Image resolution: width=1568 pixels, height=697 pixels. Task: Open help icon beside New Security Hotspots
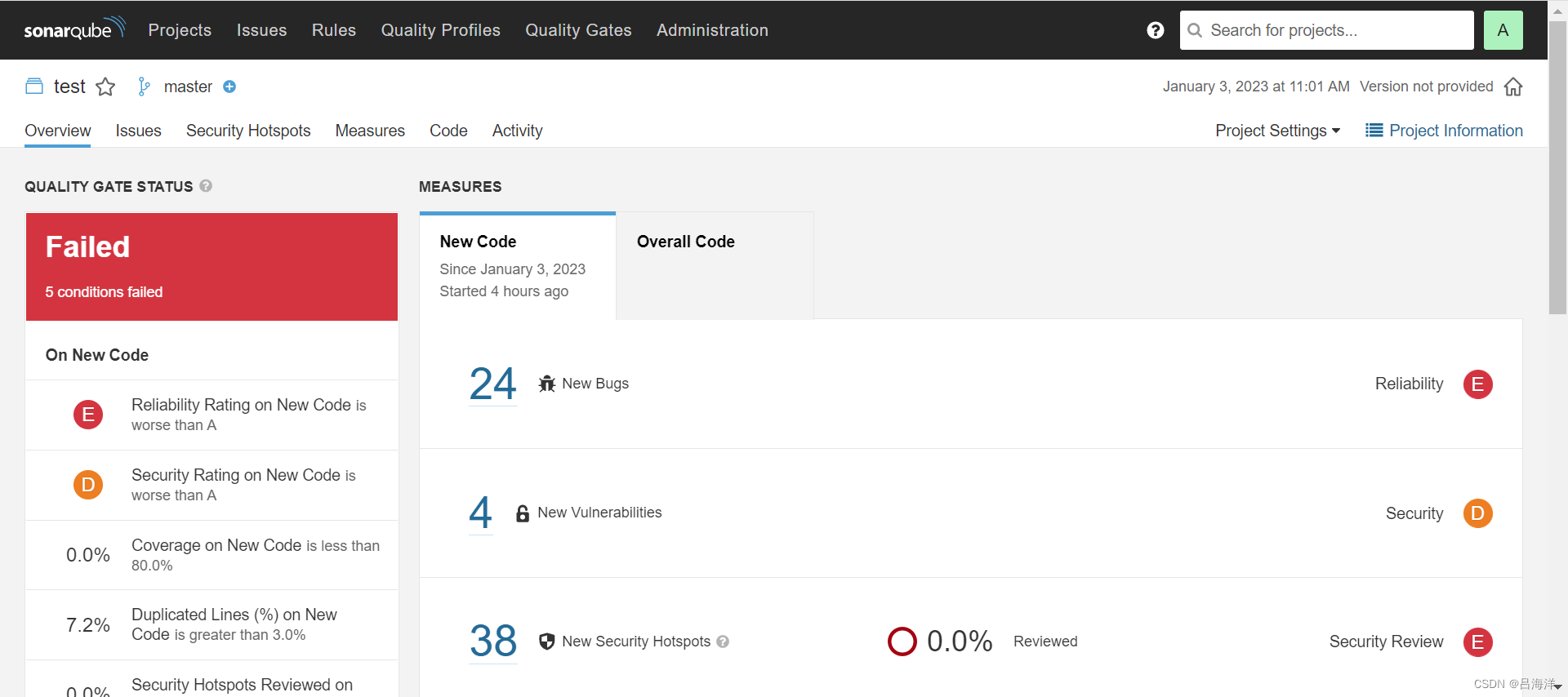point(723,642)
